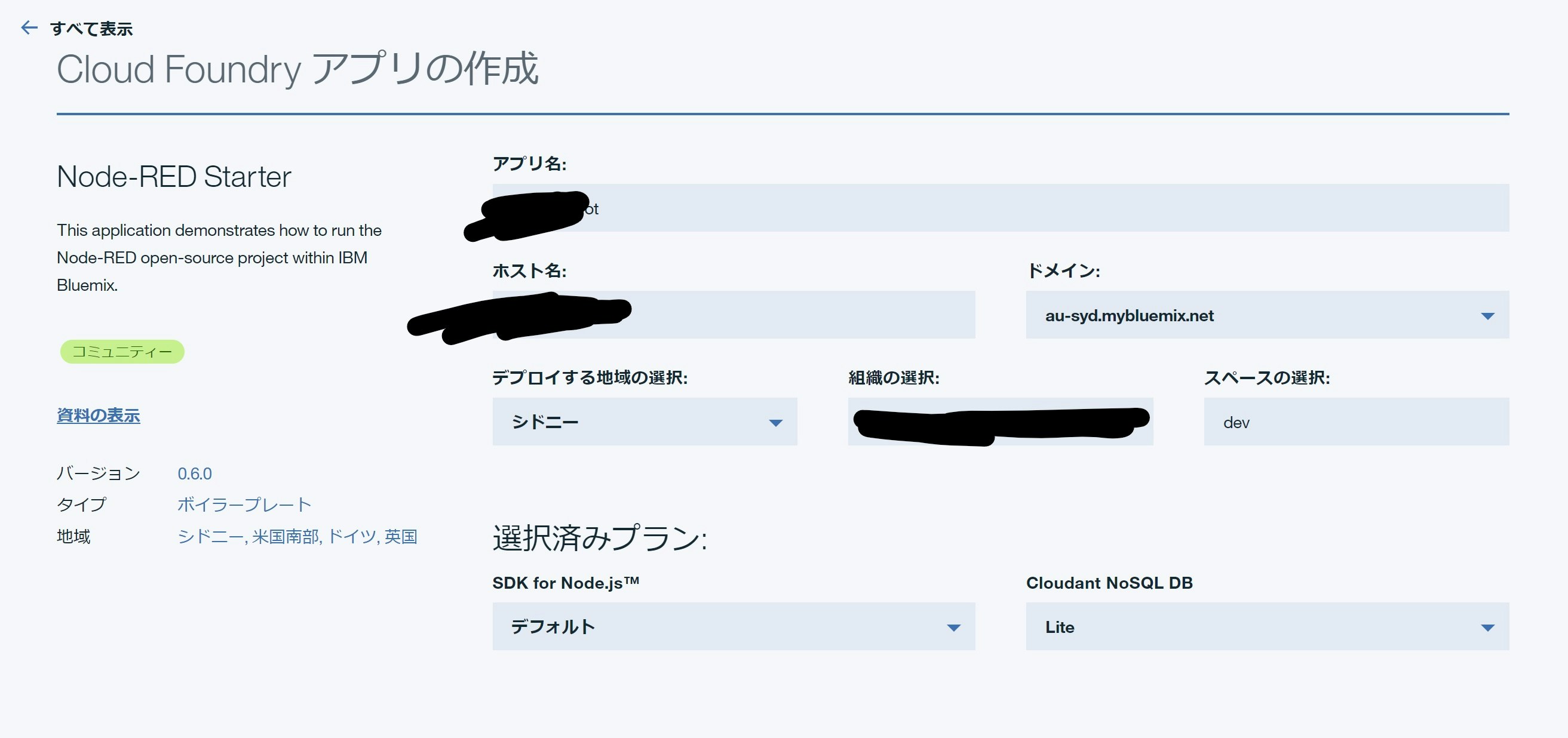Click the Node-RED Starter heading
This screenshot has height=738, width=1568.
coord(173,177)
